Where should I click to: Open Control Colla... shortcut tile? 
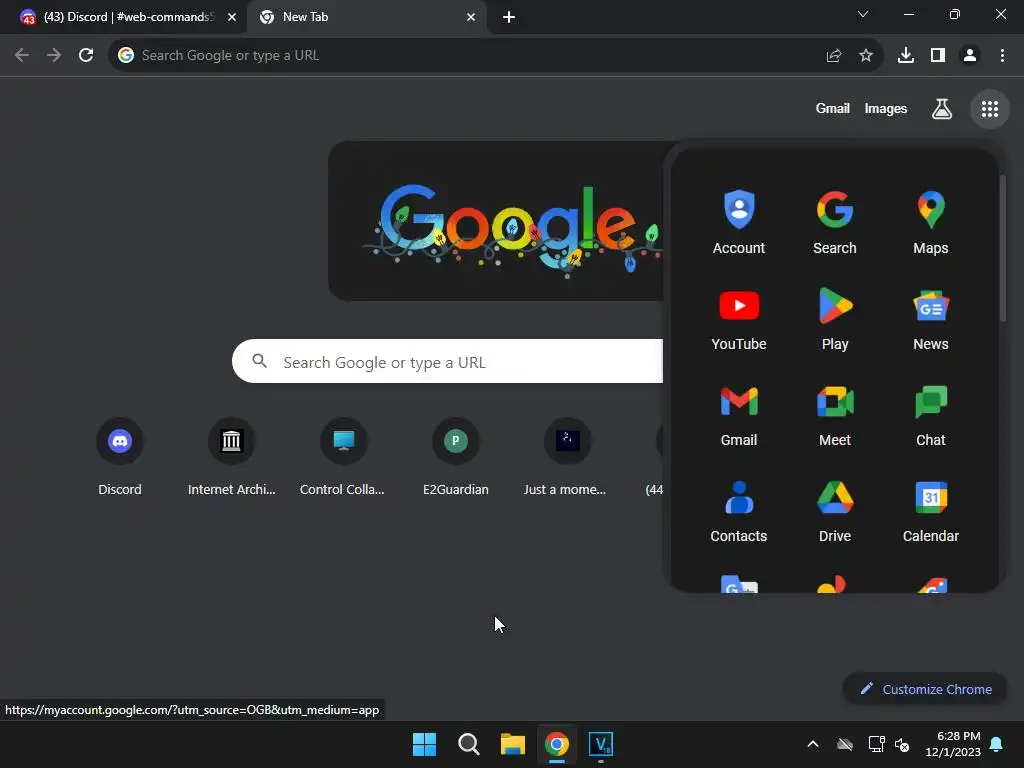[343, 457]
